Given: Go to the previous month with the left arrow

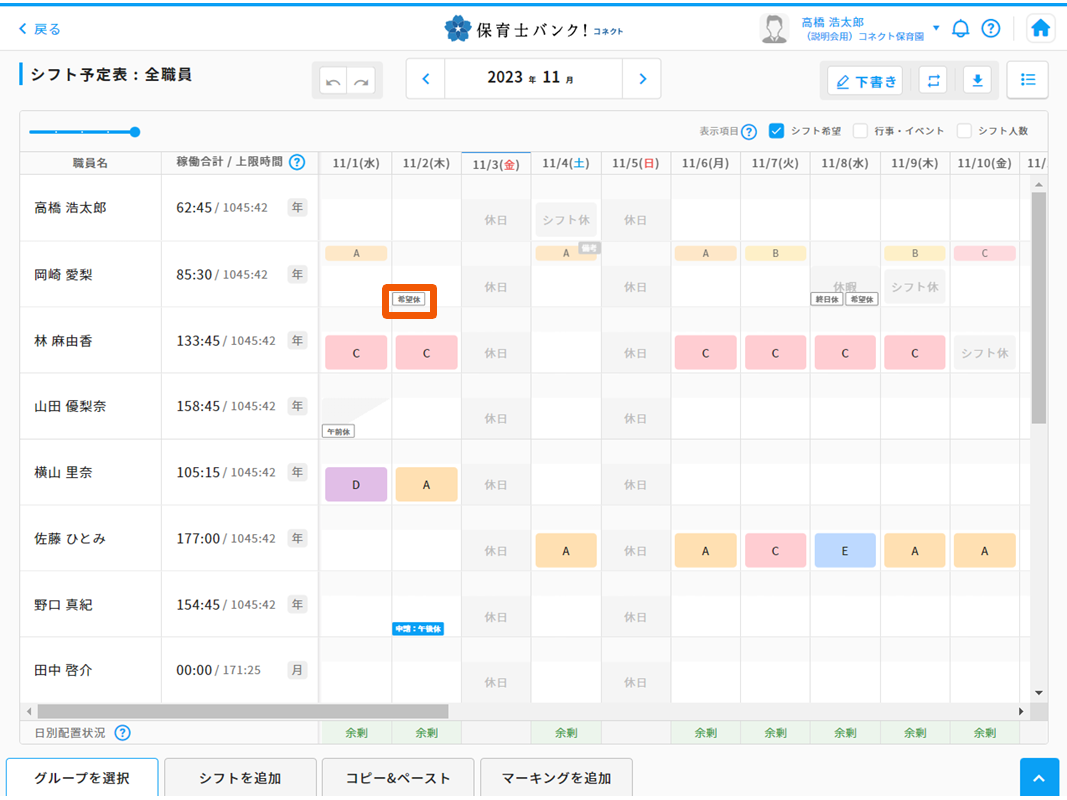Looking at the screenshot, I should (425, 78).
